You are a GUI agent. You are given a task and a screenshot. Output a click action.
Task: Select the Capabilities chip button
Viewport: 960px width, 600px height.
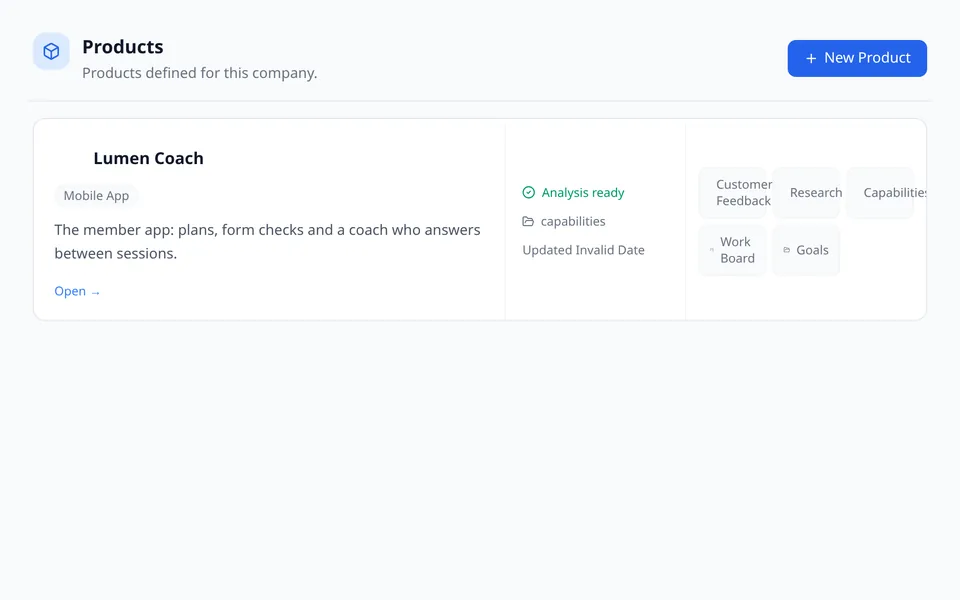pyautogui.click(x=880, y=192)
